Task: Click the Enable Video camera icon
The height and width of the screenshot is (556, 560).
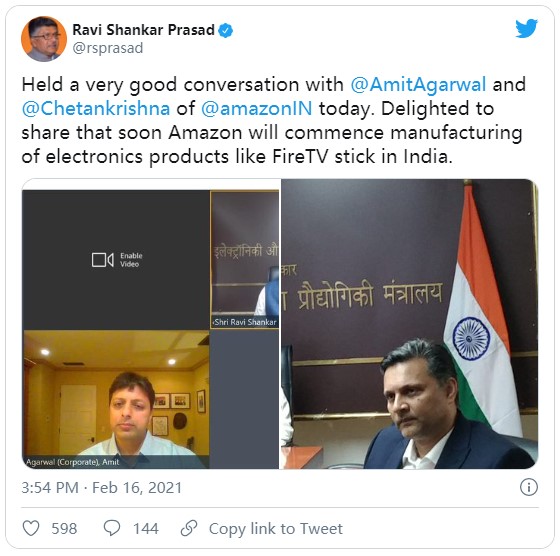Action: point(102,260)
